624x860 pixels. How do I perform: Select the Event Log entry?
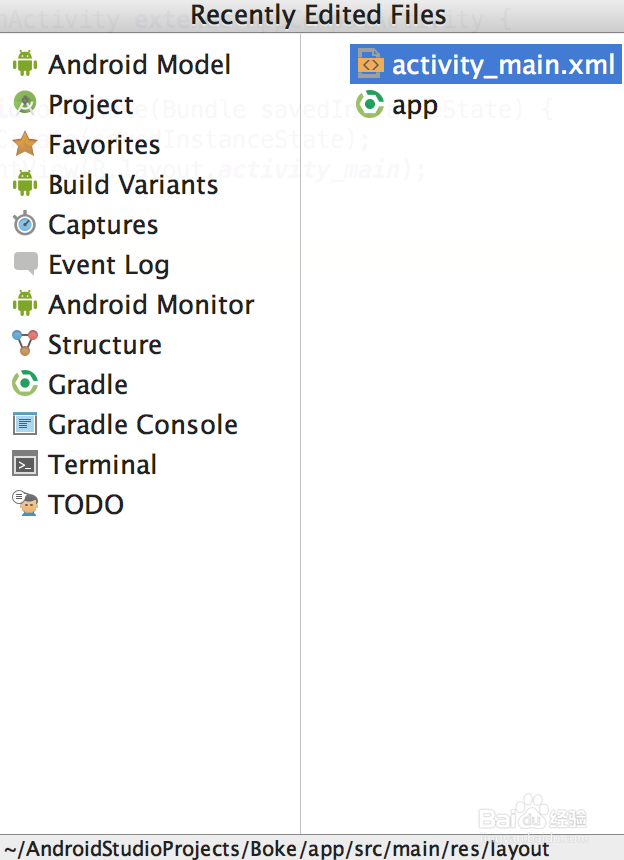pyautogui.click(x=108, y=265)
